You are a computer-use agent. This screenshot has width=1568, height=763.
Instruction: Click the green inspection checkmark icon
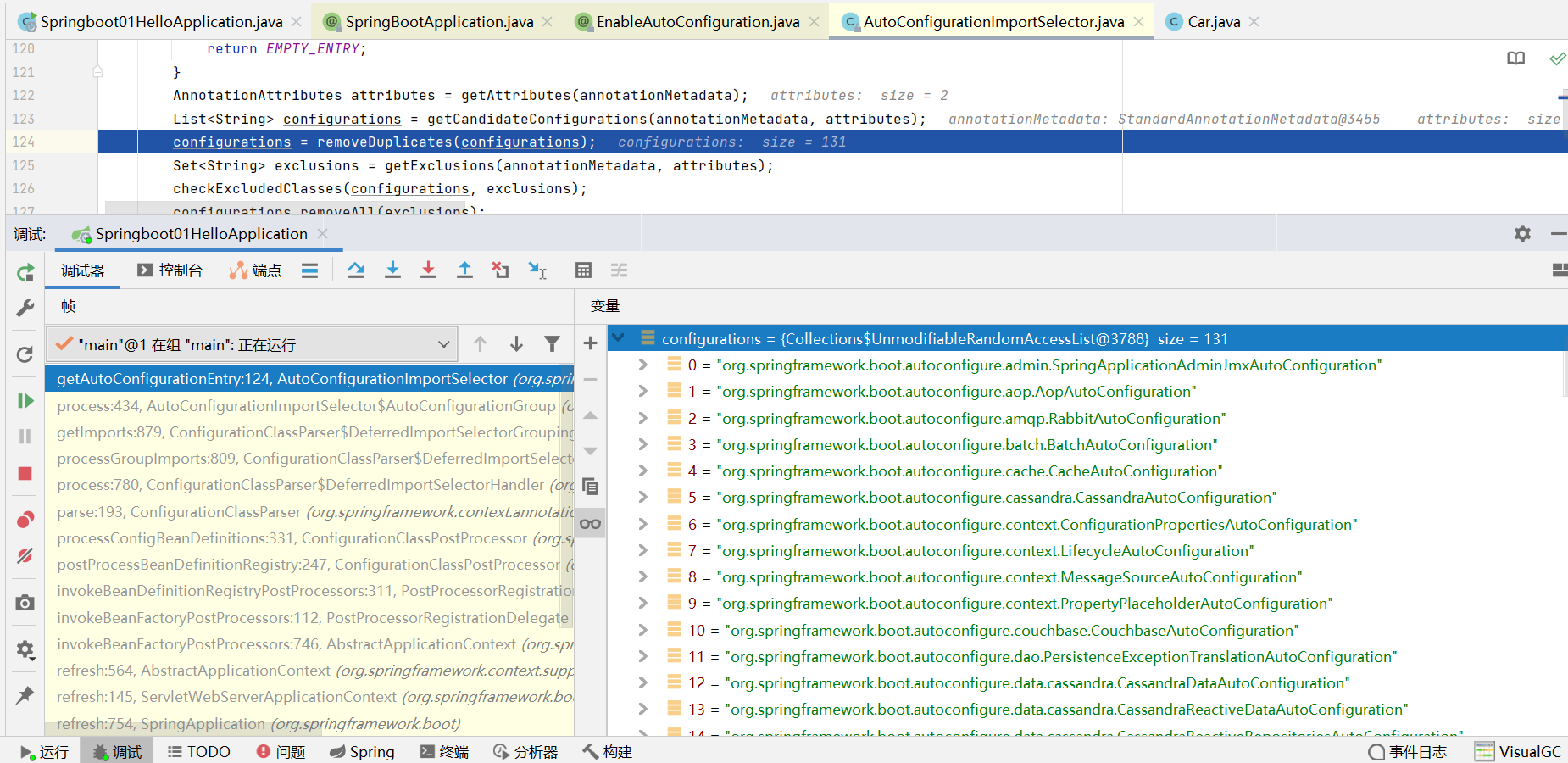(x=1558, y=58)
